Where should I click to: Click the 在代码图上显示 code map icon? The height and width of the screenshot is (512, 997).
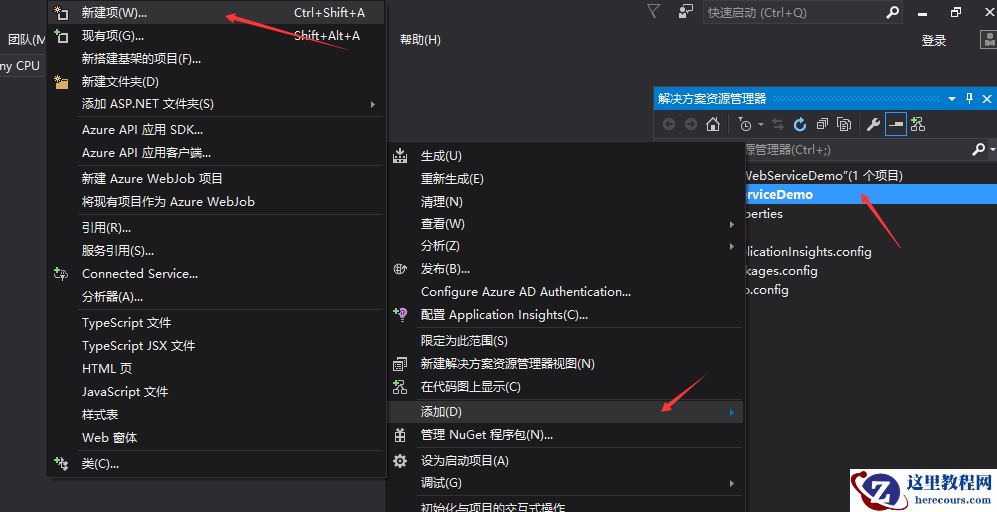pos(400,386)
